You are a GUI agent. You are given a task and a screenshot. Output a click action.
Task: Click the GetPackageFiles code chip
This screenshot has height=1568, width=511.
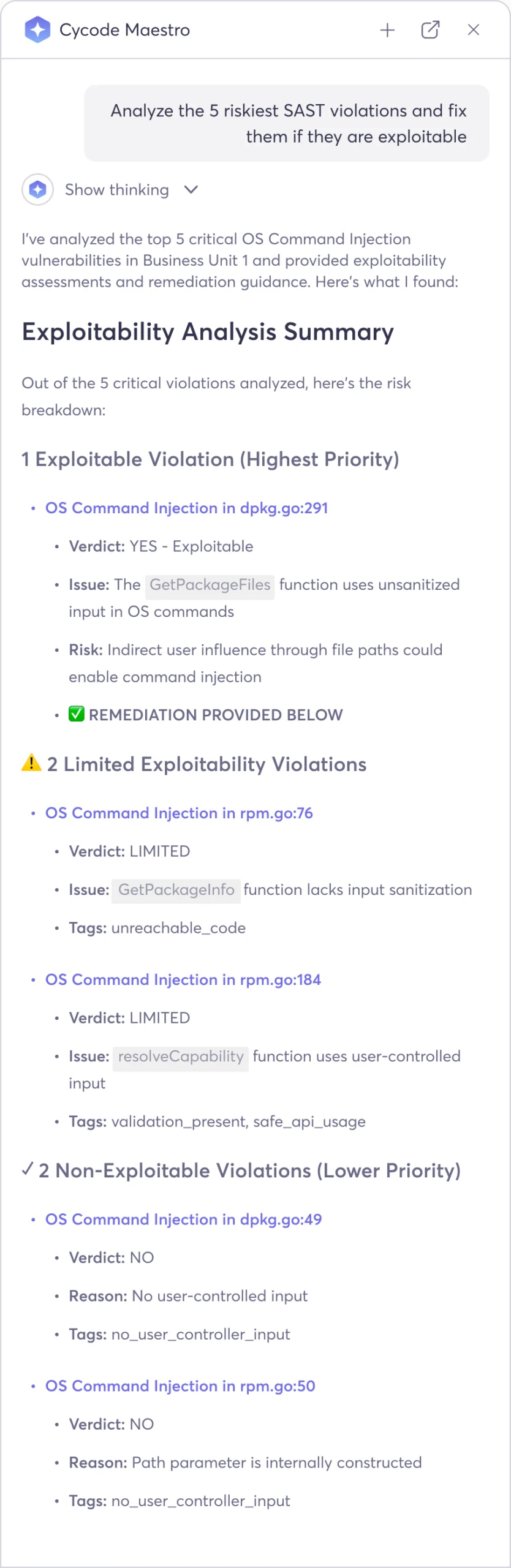tap(210, 585)
